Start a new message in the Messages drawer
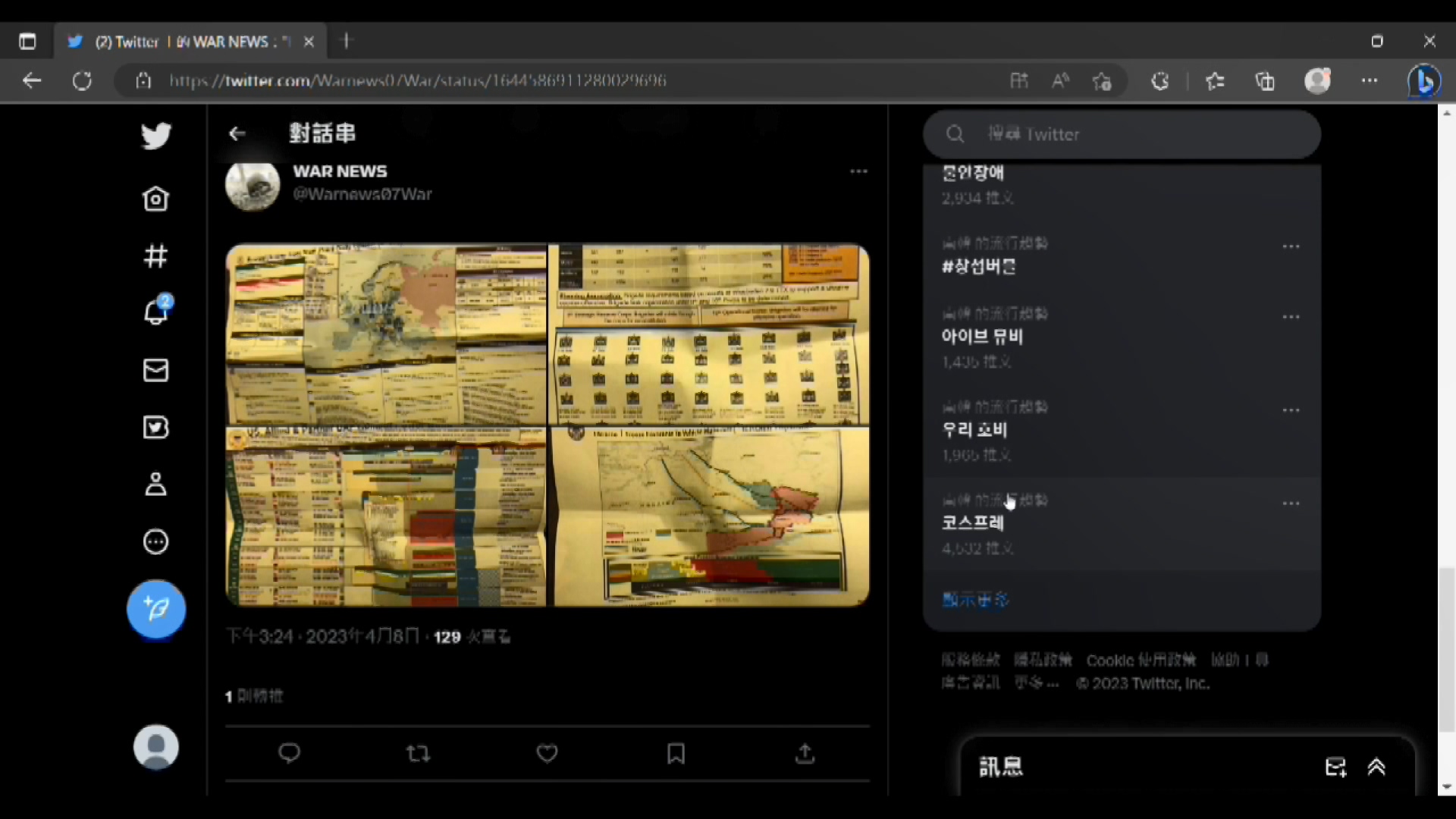 (1335, 767)
